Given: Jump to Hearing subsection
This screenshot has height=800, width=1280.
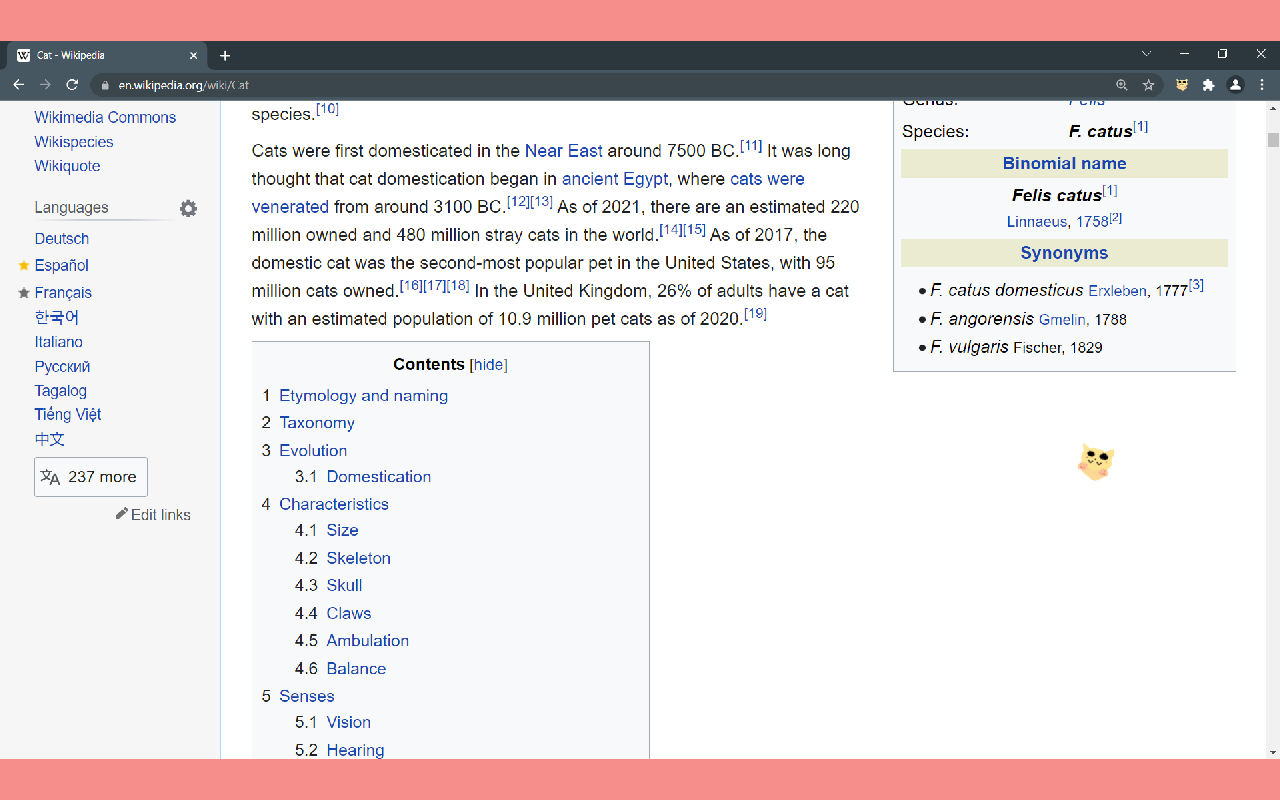Looking at the screenshot, I should 355,751.
